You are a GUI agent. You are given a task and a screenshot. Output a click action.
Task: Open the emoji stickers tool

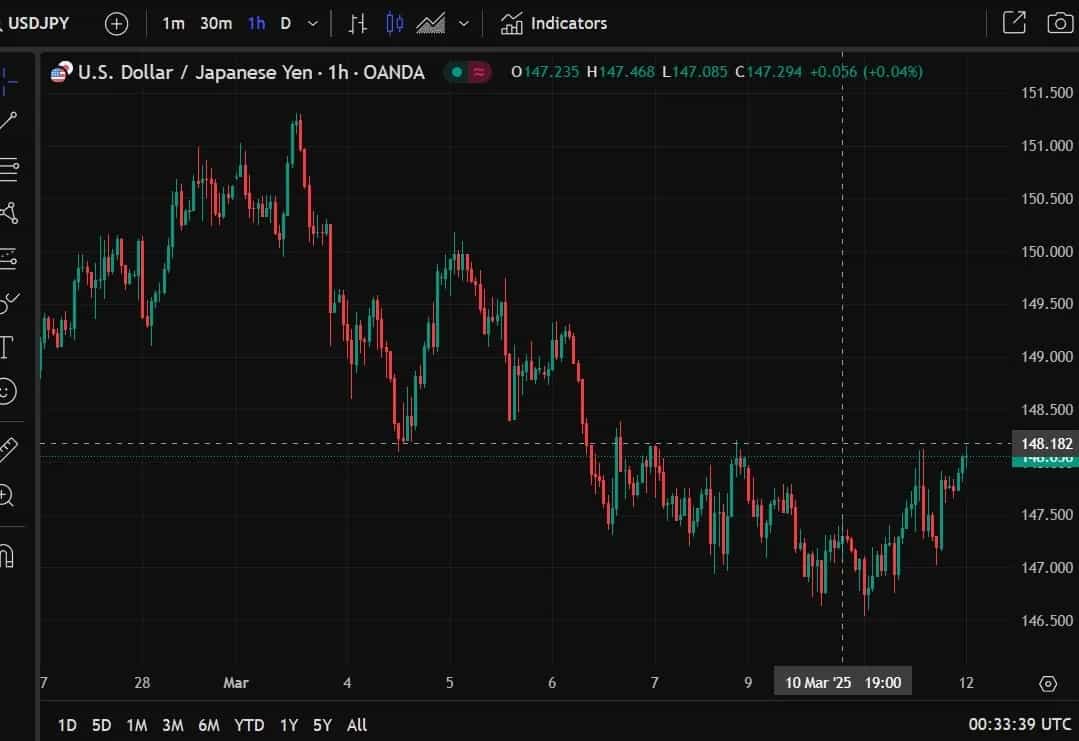pos(10,392)
